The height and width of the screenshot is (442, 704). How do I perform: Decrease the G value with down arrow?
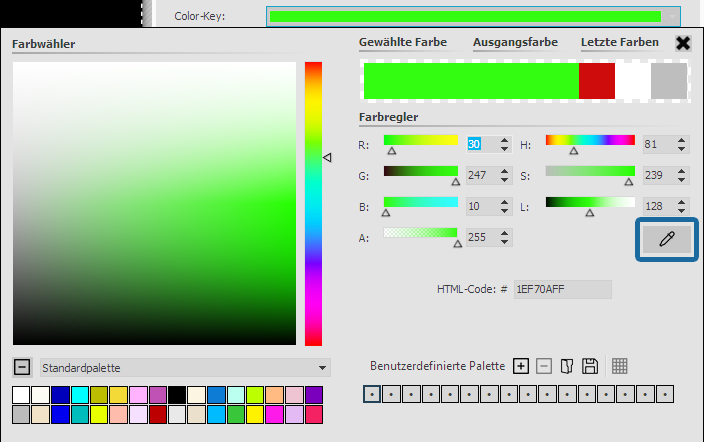point(505,180)
